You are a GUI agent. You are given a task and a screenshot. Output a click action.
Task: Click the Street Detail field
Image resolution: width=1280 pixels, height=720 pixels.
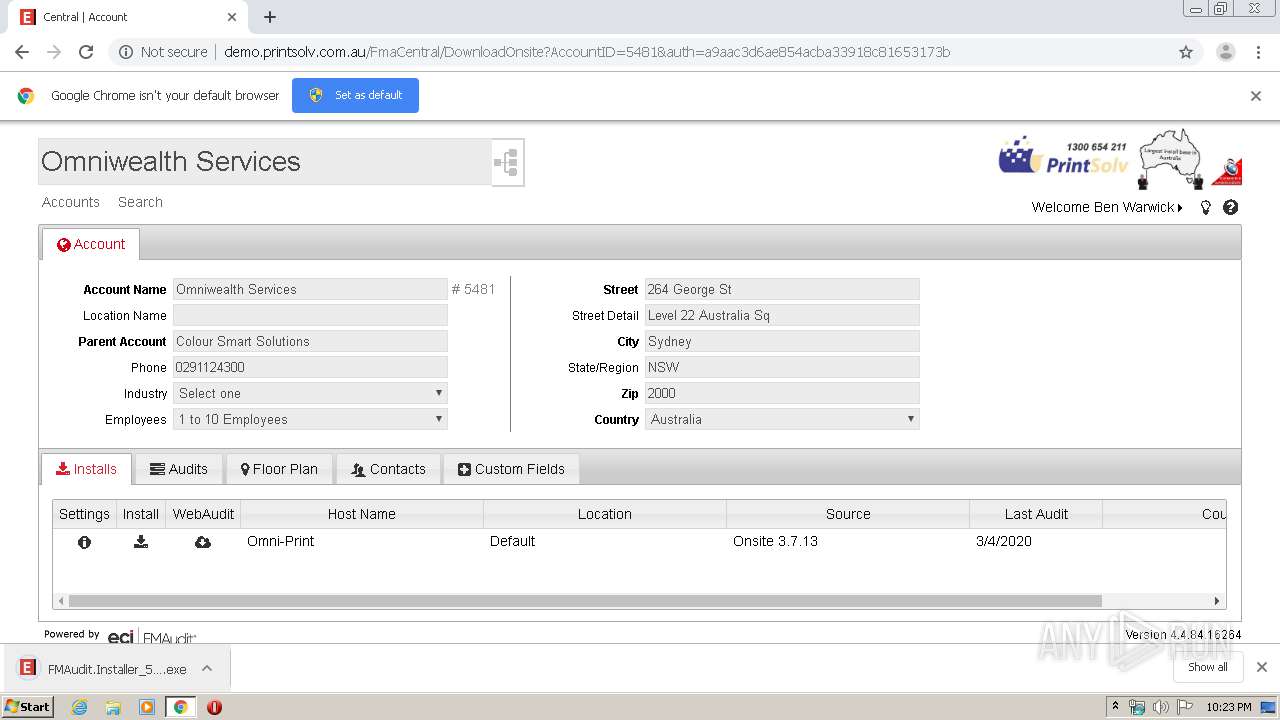point(782,315)
